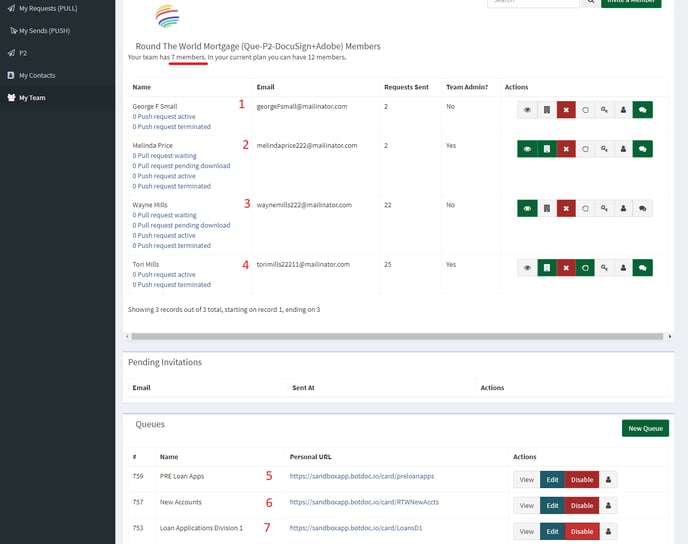This screenshot has width=688, height=544.
Task: Click the Search input field
Action: 533,2
